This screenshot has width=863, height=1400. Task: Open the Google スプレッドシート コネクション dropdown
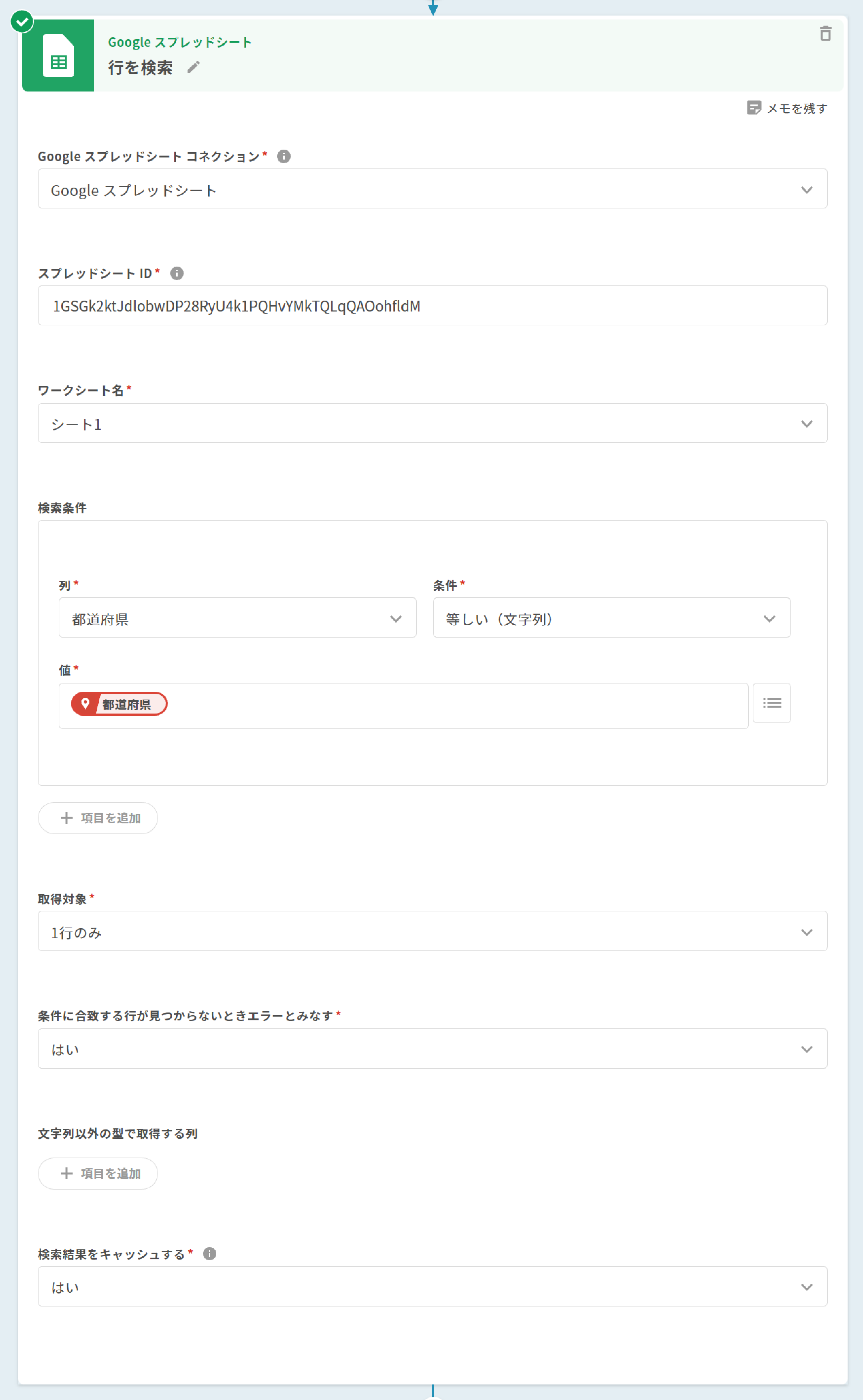click(432, 189)
